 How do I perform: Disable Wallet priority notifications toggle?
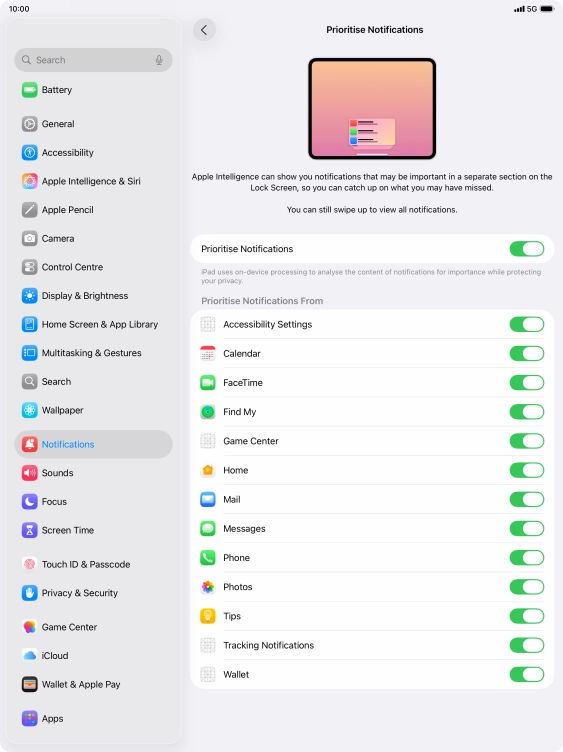point(527,674)
